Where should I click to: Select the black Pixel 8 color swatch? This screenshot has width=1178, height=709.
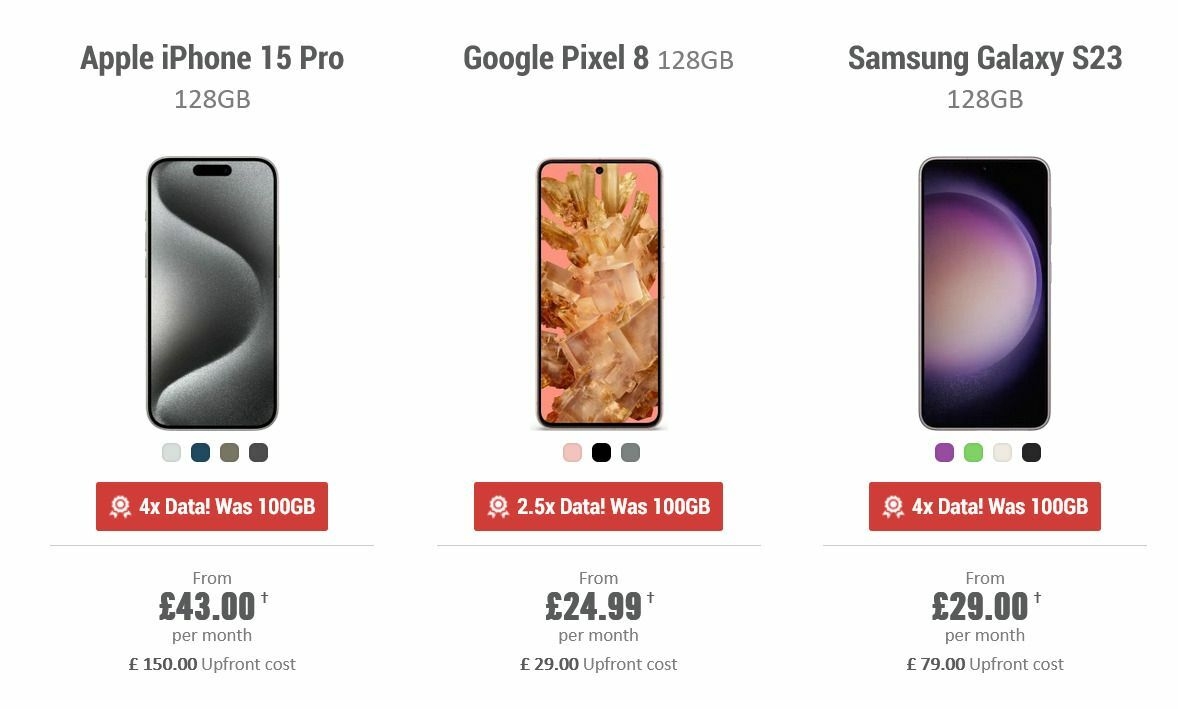click(x=601, y=452)
